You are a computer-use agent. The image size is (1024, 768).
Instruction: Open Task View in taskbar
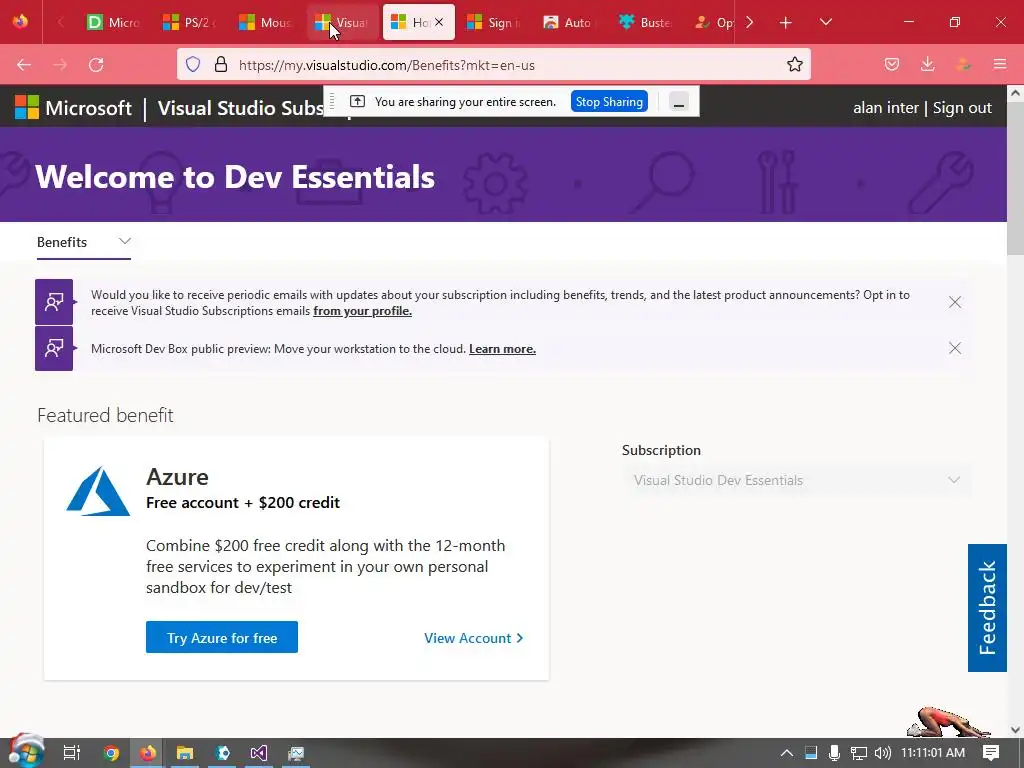[x=71, y=753]
